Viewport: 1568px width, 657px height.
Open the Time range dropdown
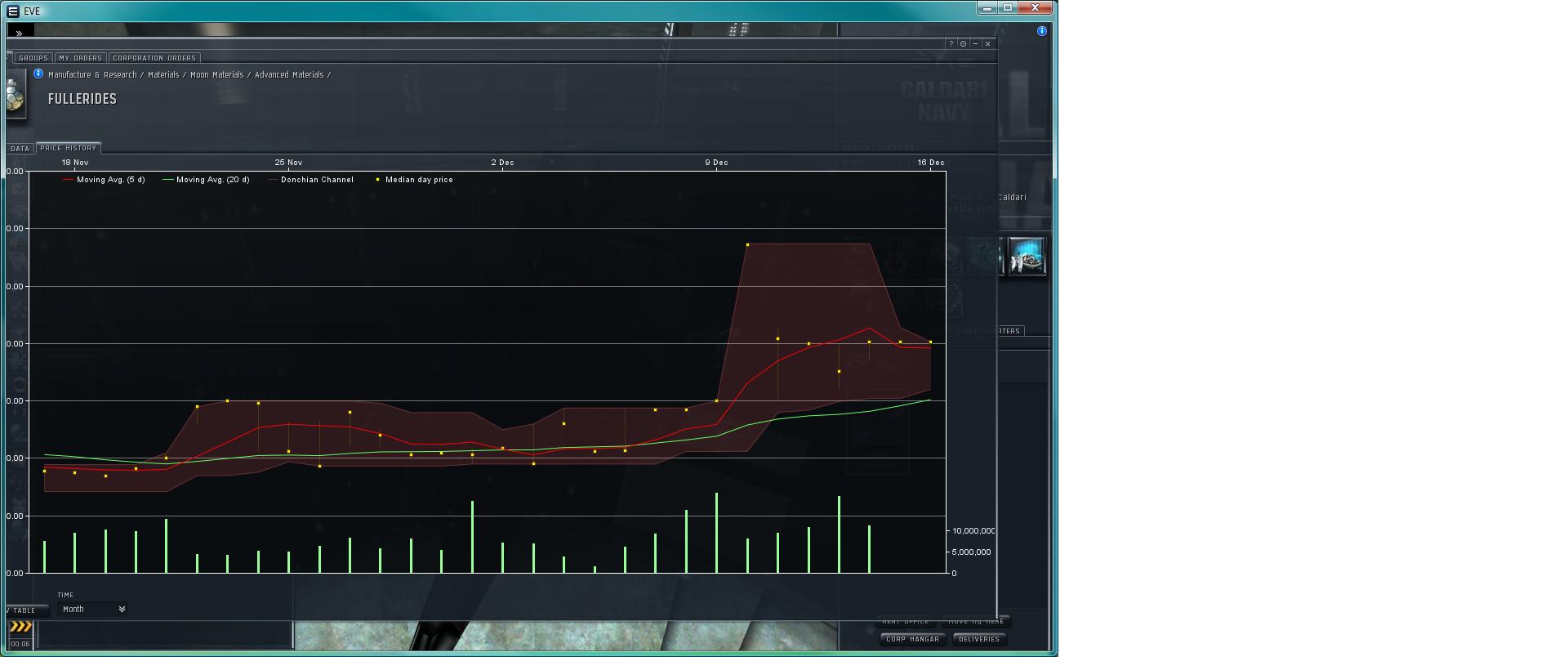[93, 609]
